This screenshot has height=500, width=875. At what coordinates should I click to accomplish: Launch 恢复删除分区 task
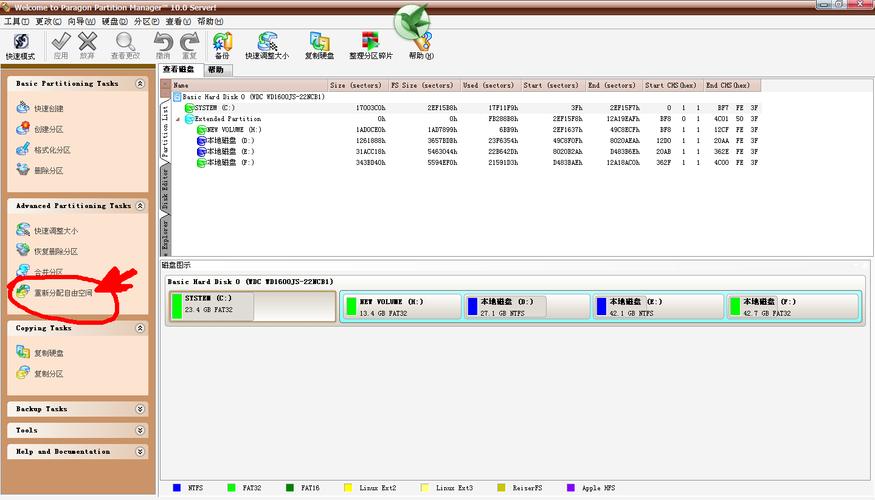(x=47, y=251)
